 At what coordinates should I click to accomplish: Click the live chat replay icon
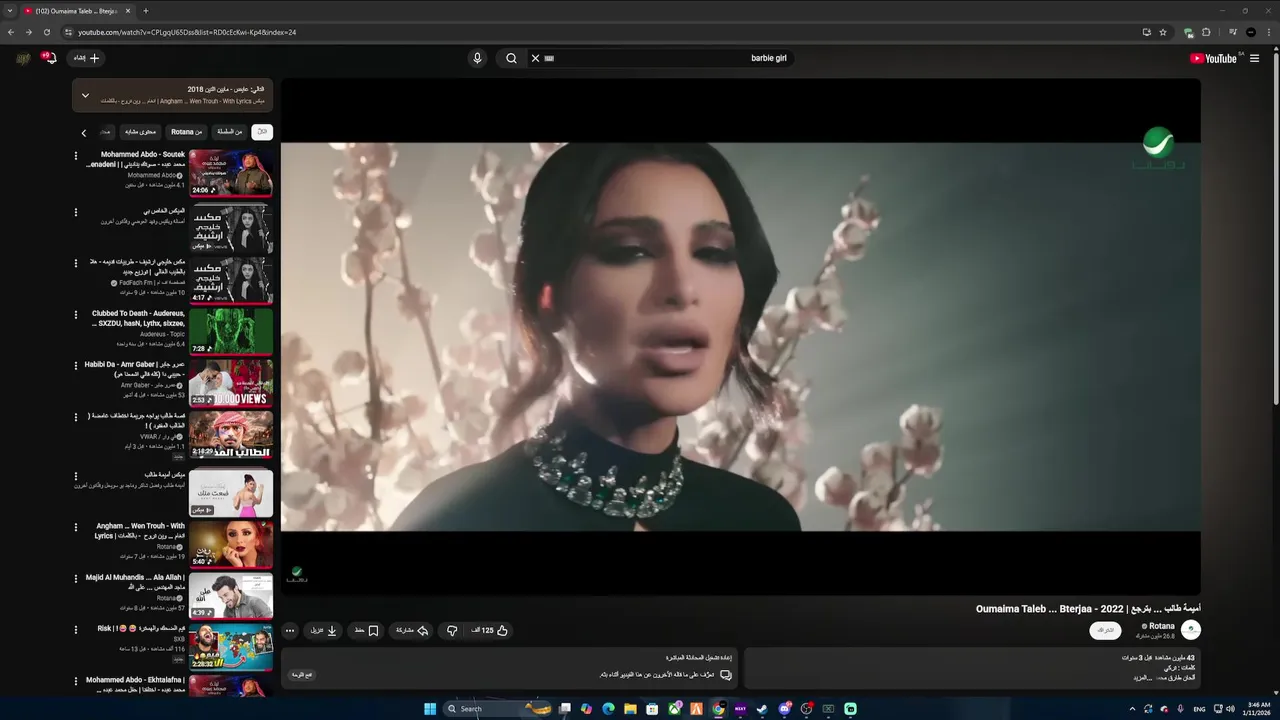pyautogui.click(x=726, y=675)
